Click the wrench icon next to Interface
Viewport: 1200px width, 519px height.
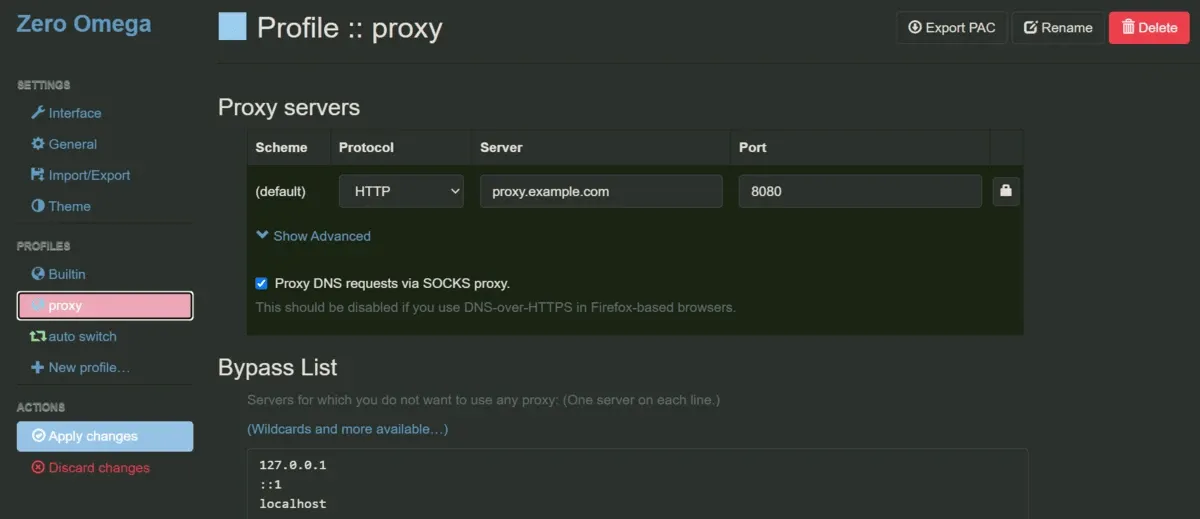tap(38, 113)
